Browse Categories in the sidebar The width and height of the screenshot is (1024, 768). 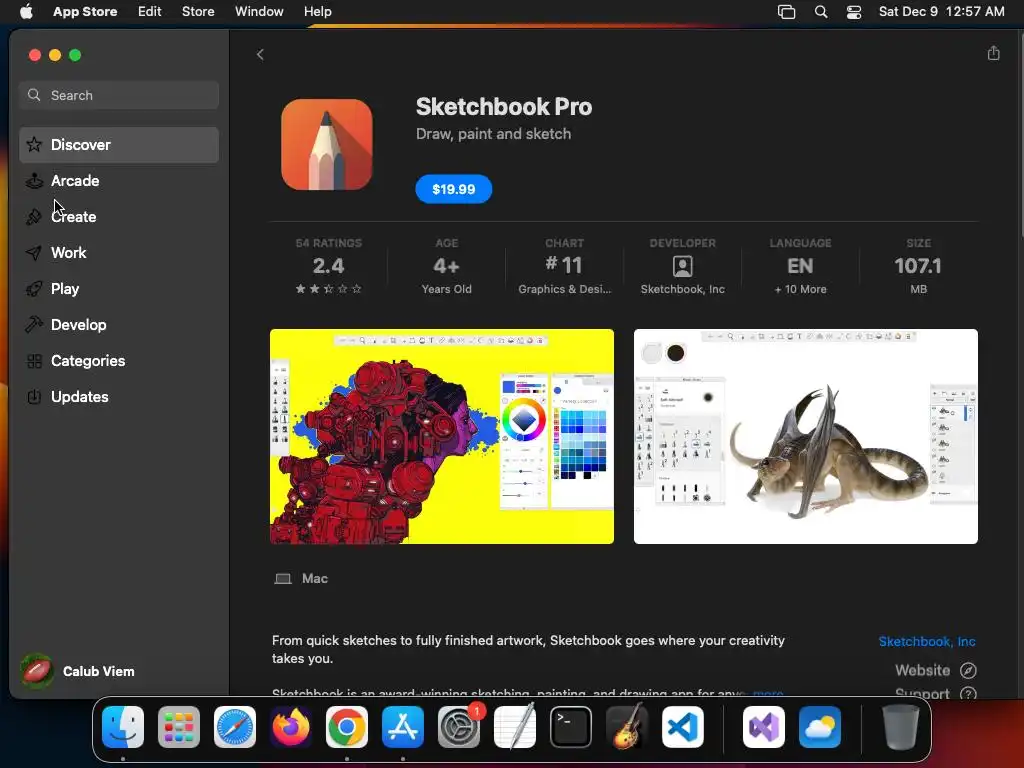119,360
